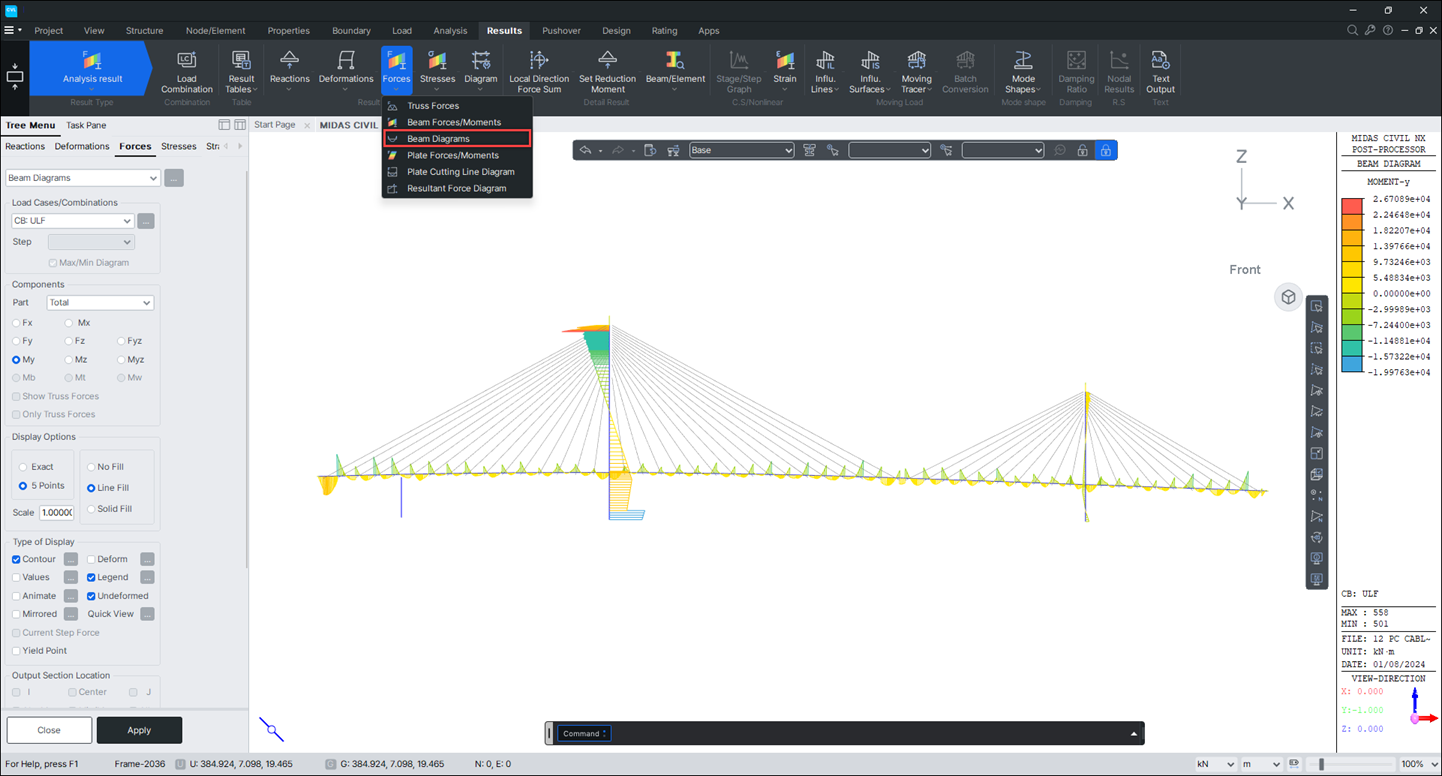Adjust the zoom slider in status bar

1321,764
